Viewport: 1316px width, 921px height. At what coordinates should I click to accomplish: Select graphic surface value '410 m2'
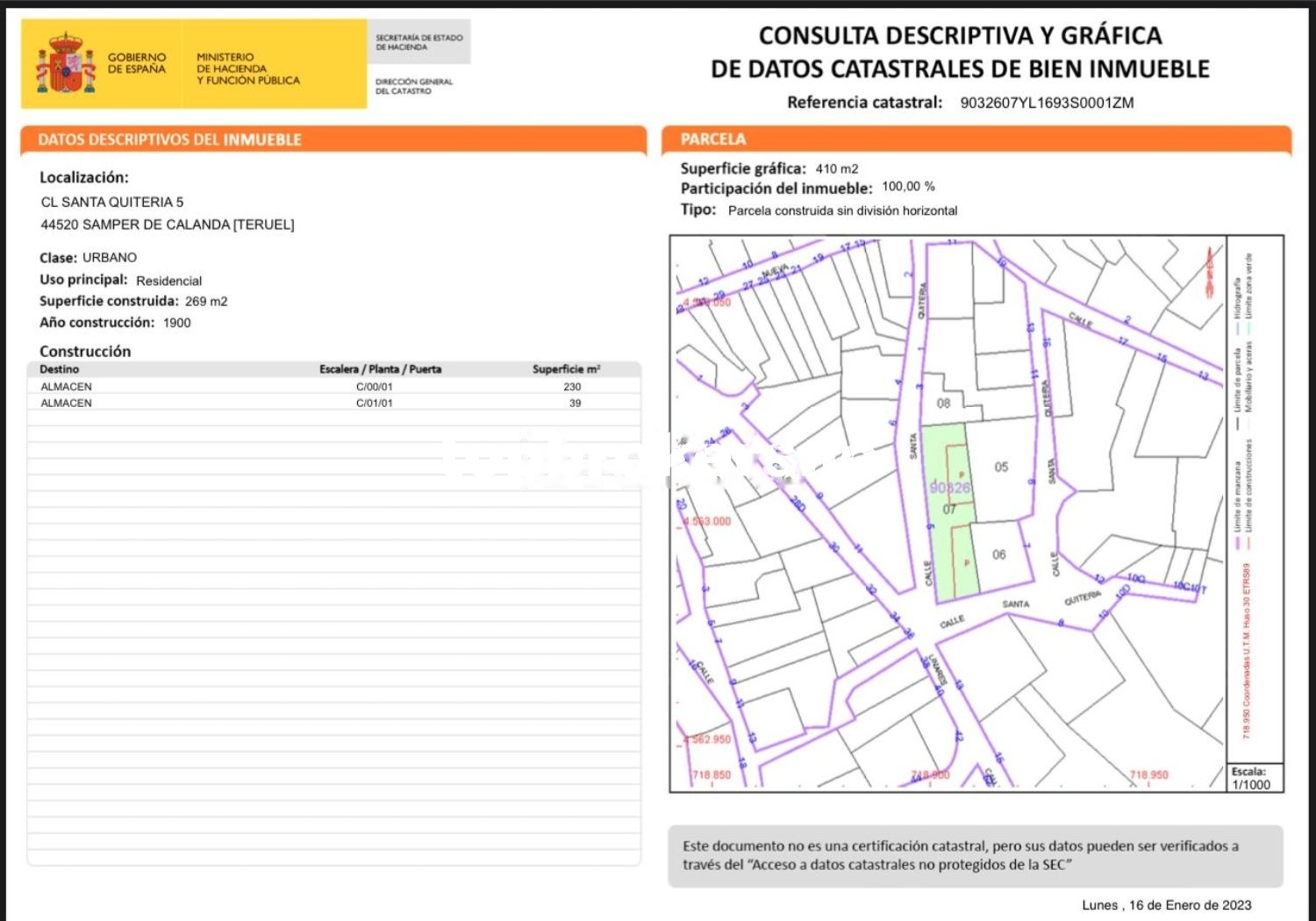point(837,168)
